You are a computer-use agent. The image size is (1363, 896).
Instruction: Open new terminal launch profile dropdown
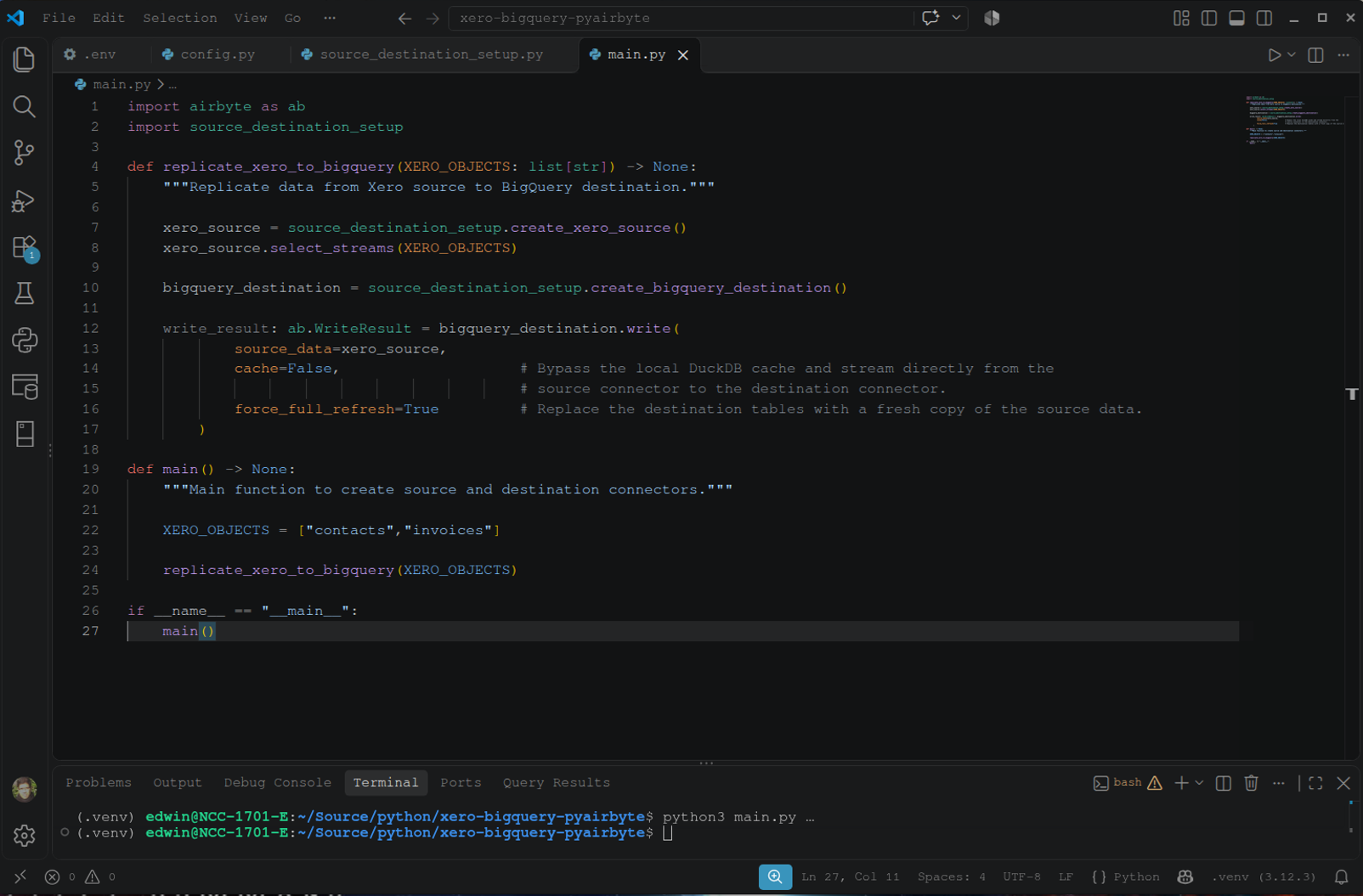(1199, 783)
